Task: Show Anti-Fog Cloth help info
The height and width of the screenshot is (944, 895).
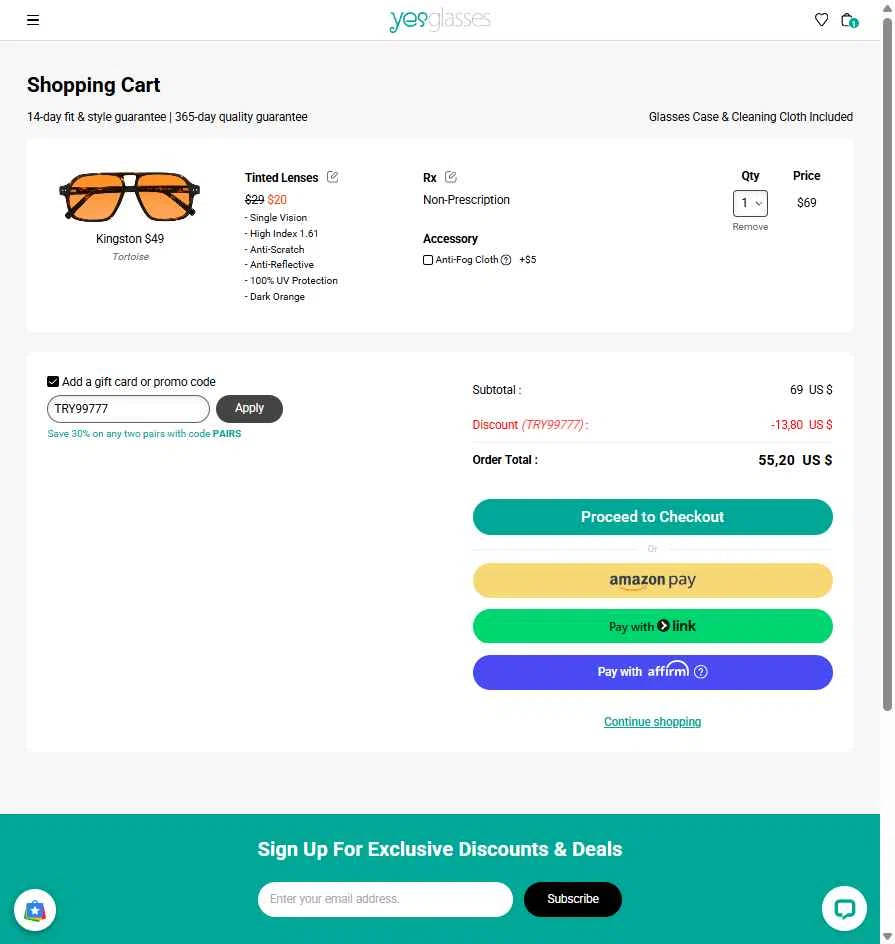Action: point(506,260)
